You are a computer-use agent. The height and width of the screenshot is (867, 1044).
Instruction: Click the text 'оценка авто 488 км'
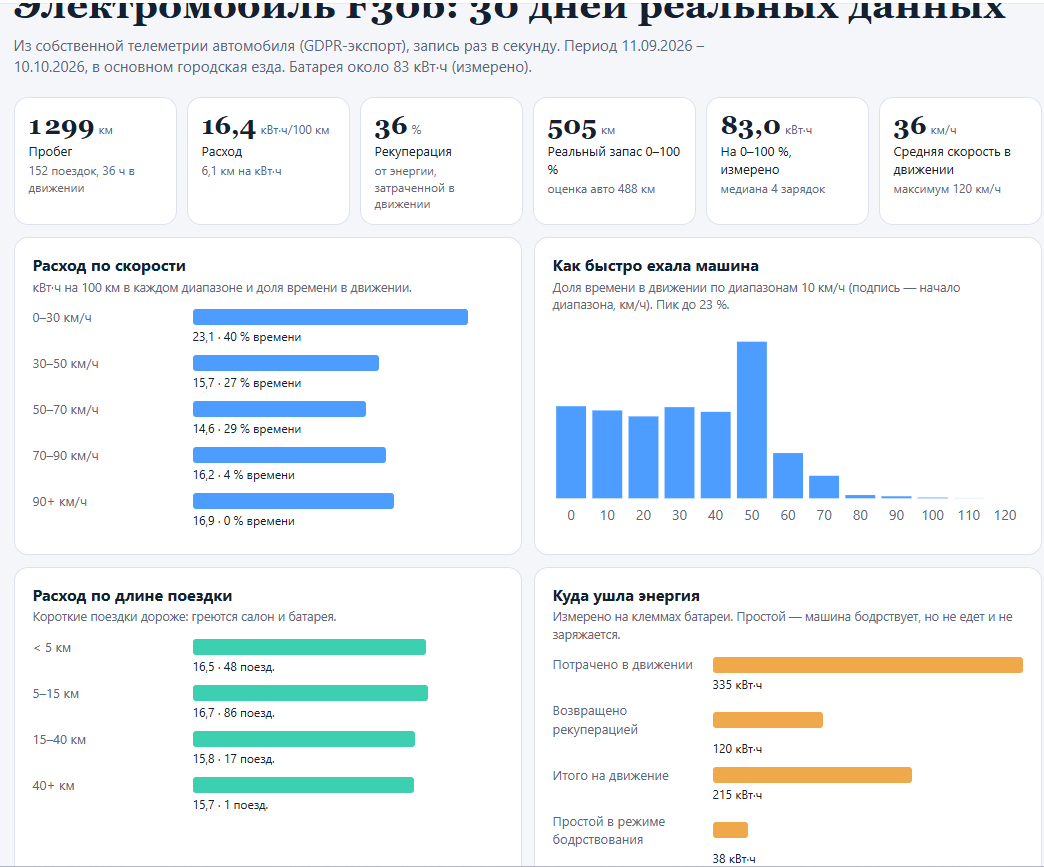pyautogui.click(x=601, y=189)
